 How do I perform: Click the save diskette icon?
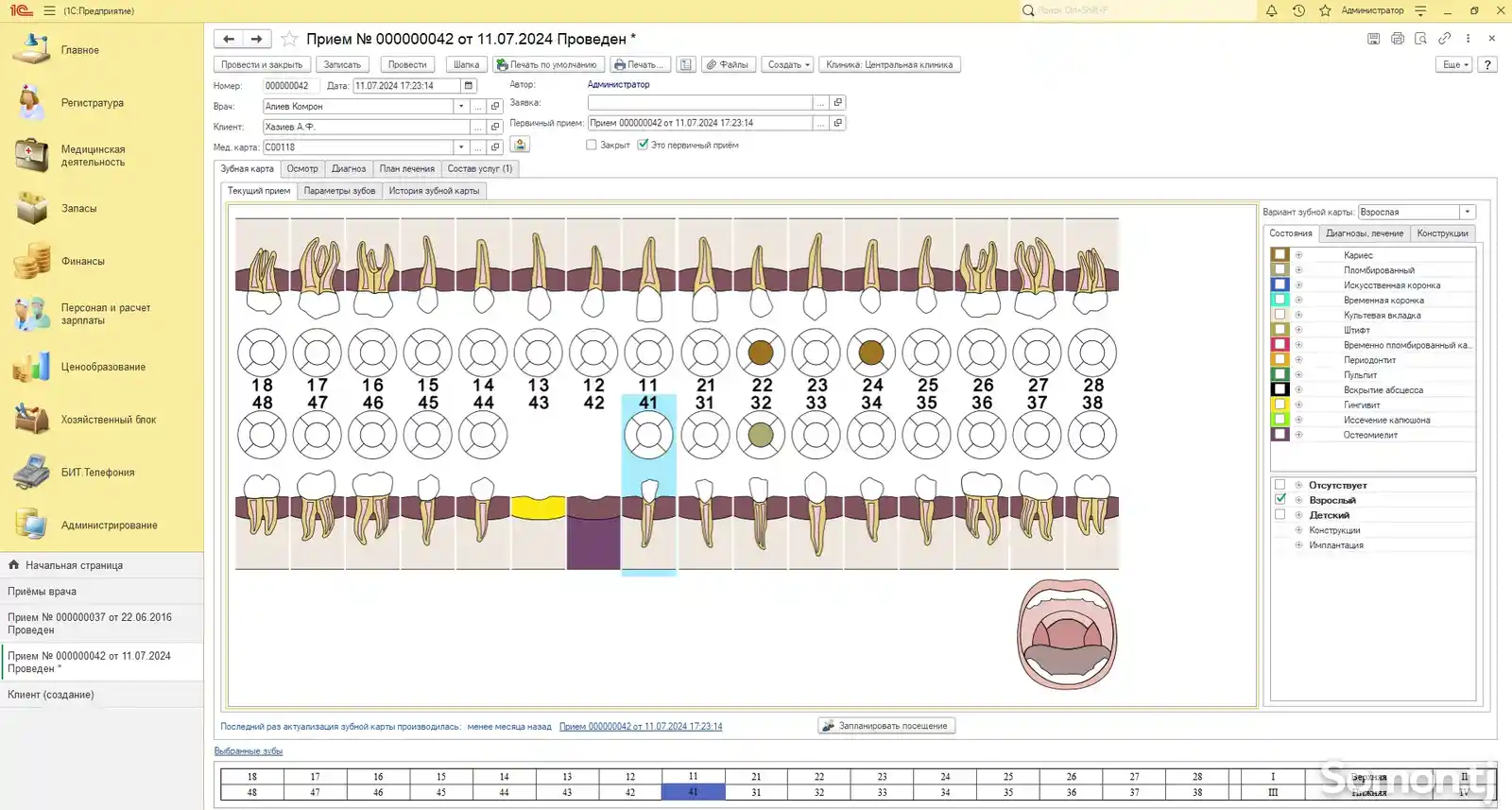[1373, 39]
